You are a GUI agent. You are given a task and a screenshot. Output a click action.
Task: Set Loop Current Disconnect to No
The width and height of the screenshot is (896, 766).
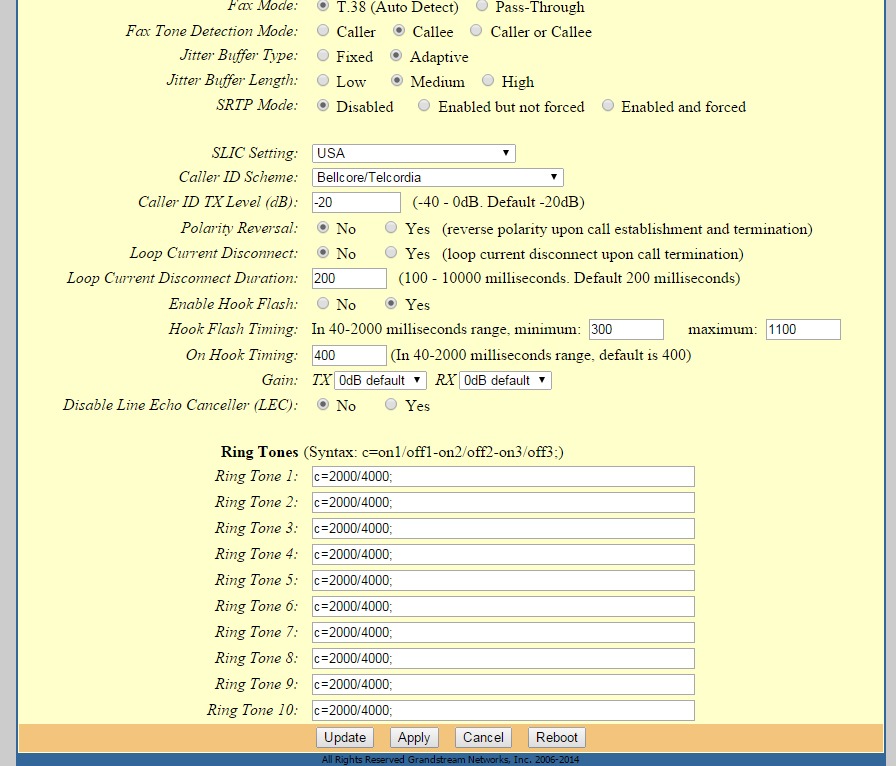[x=323, y=252]
